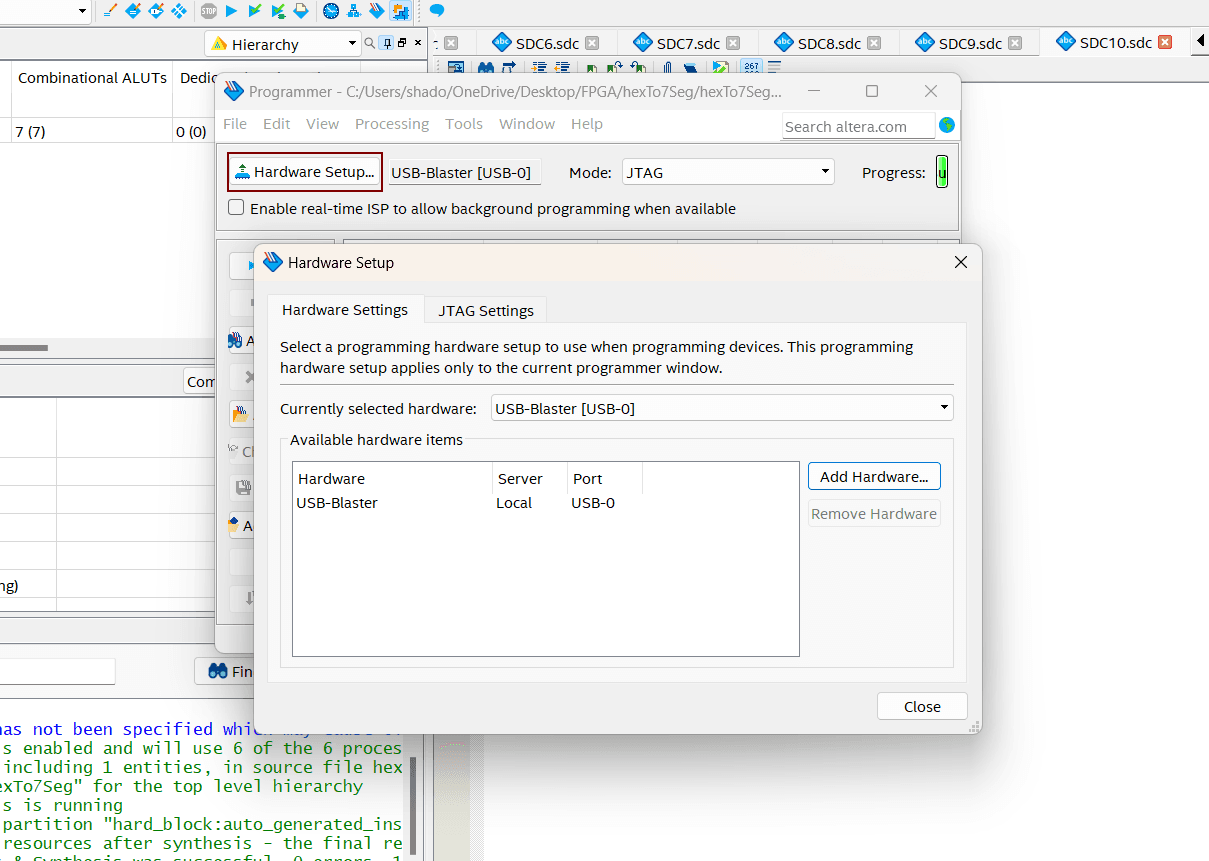1209x861 pixels.
Task: Click the Hardware column header
Action: (x=393, y=478)
